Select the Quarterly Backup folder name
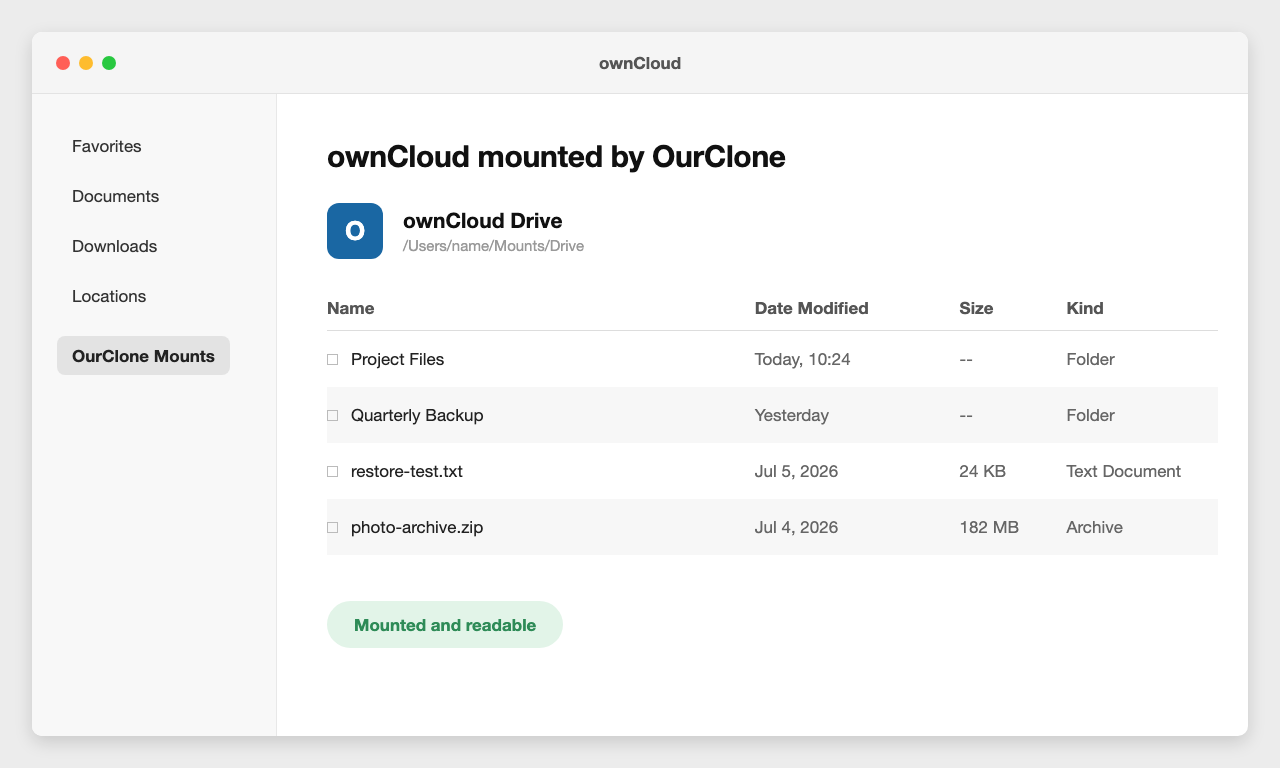 [x=417, y=415]
